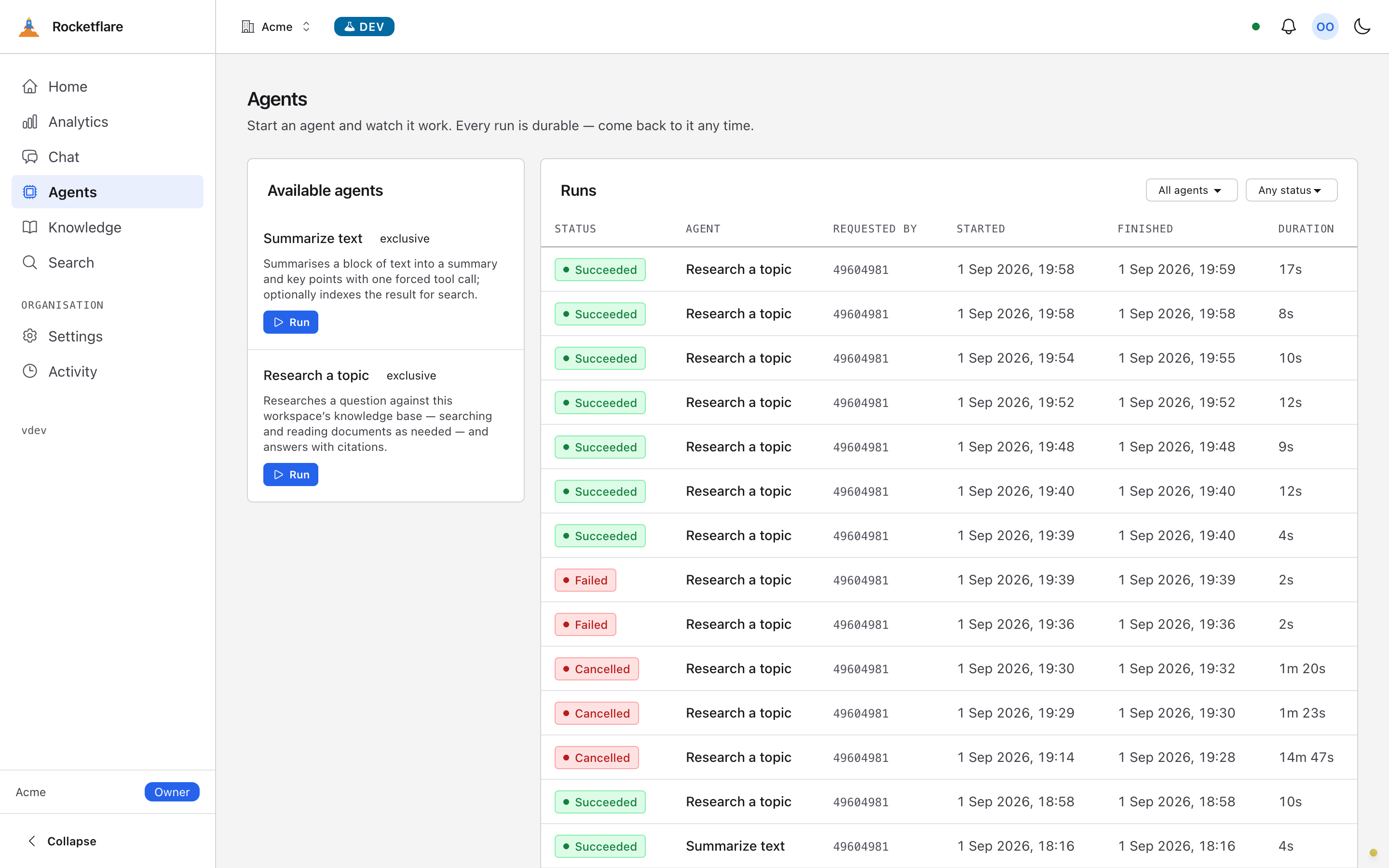Screen dimensions: 1389x868
Task: Open the All agents filter dropdown
Action: [x=1191, y=190]
